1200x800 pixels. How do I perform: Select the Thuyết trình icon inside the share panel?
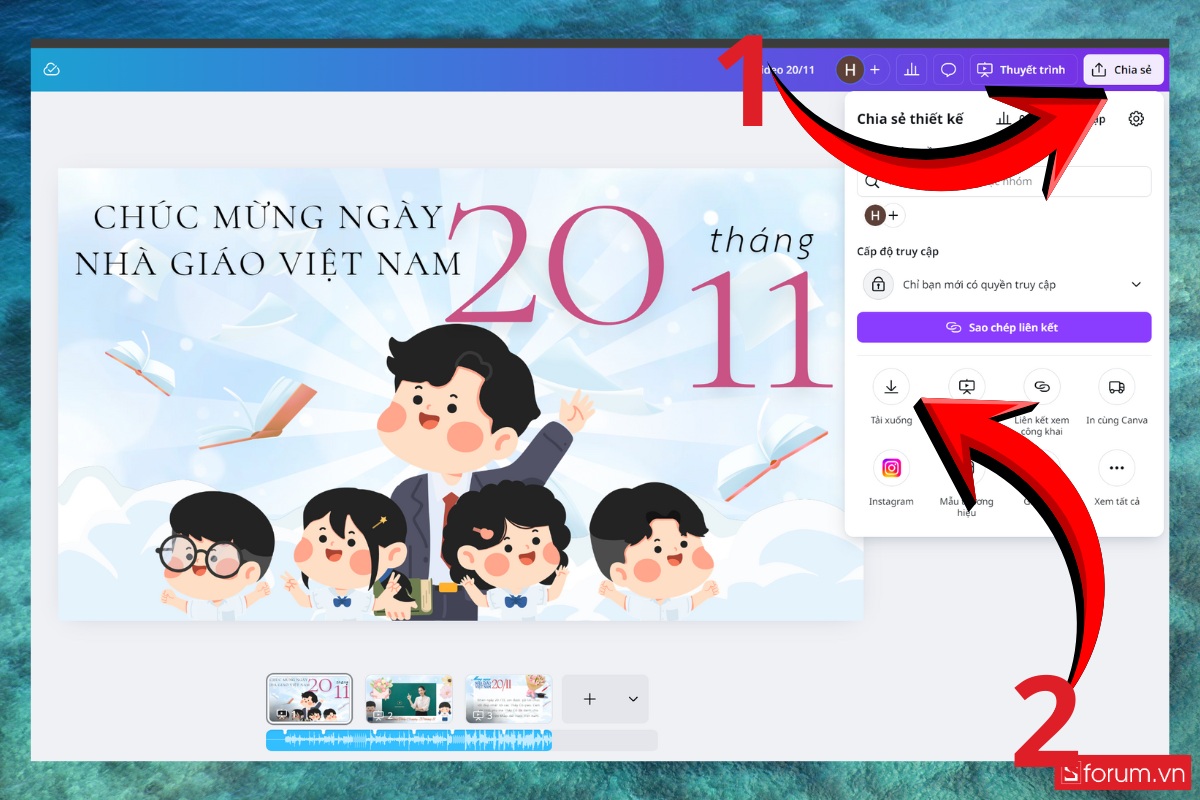966,386
